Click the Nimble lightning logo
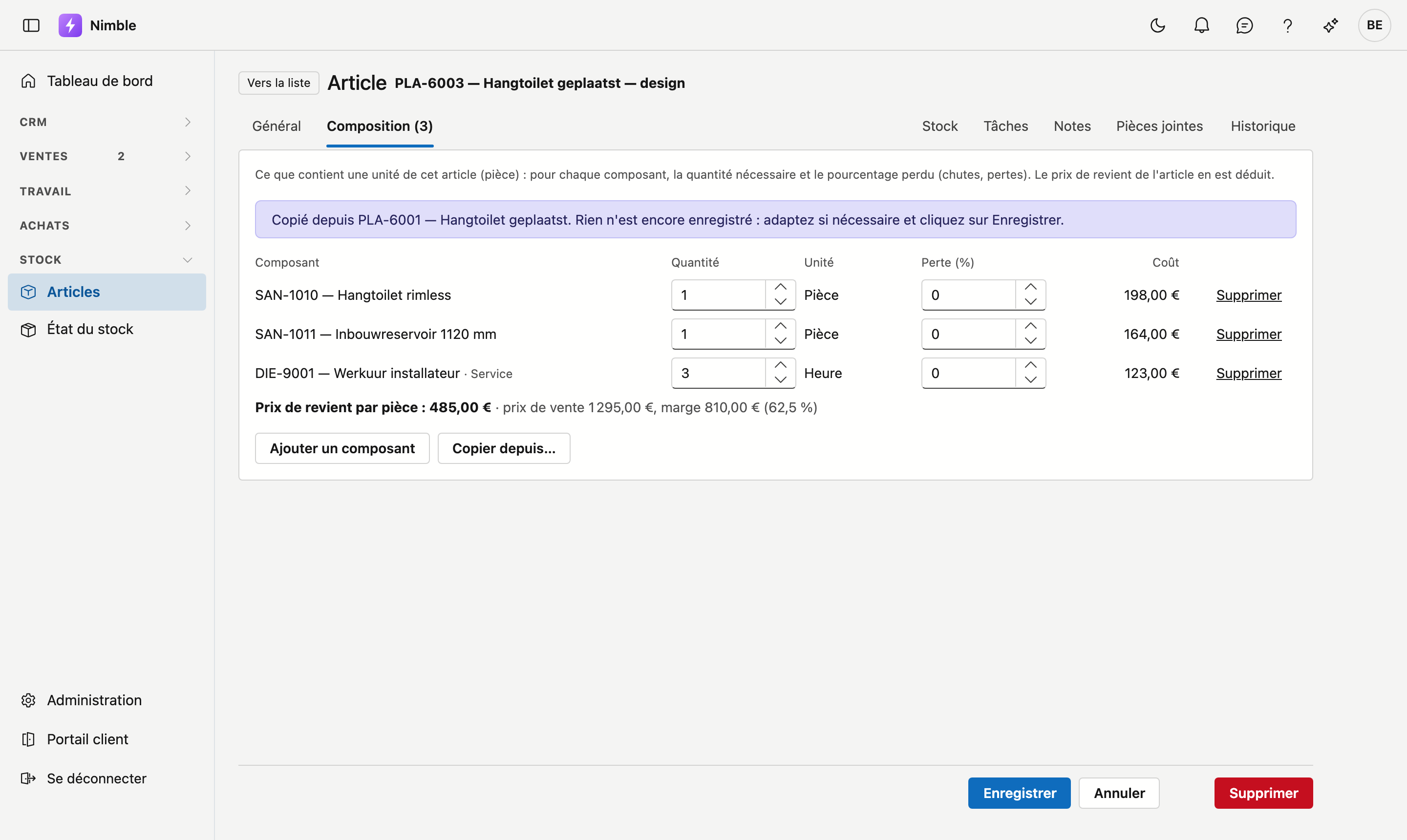The width and height of the screenshot is (1407, 840). click(x=70, y=25)
